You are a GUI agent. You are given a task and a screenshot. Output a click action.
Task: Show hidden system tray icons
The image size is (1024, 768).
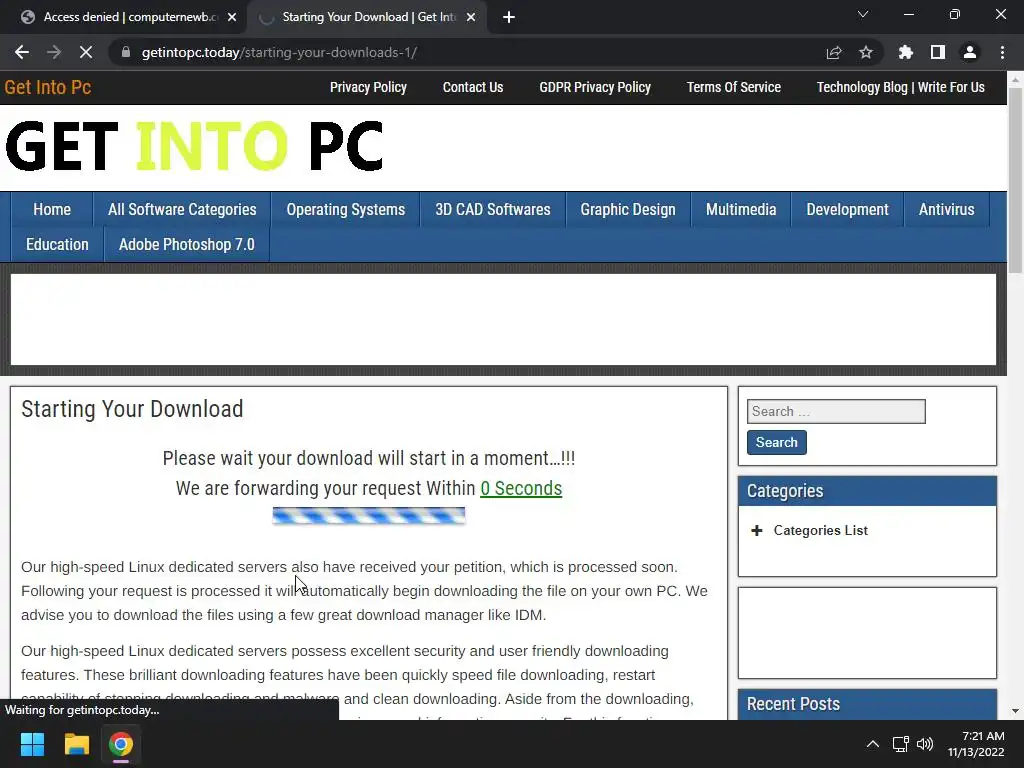[872, 744]
